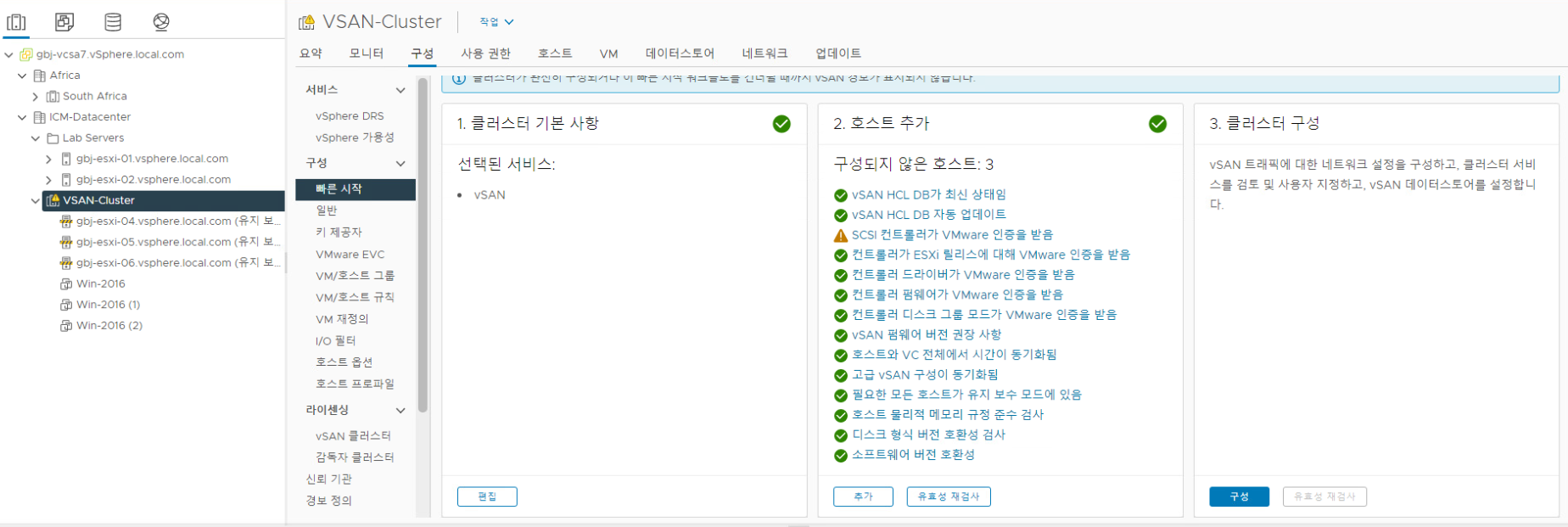Expand the South Africa folder node

(36, 97)
